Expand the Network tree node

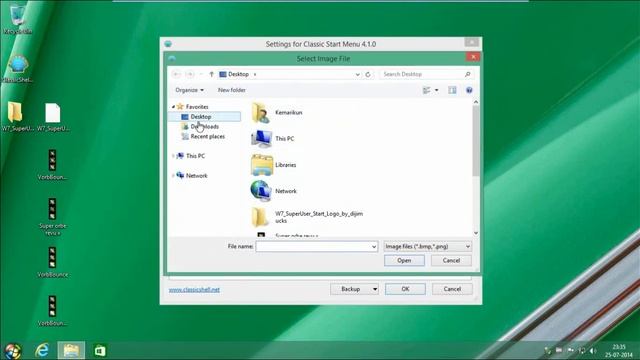173,176
